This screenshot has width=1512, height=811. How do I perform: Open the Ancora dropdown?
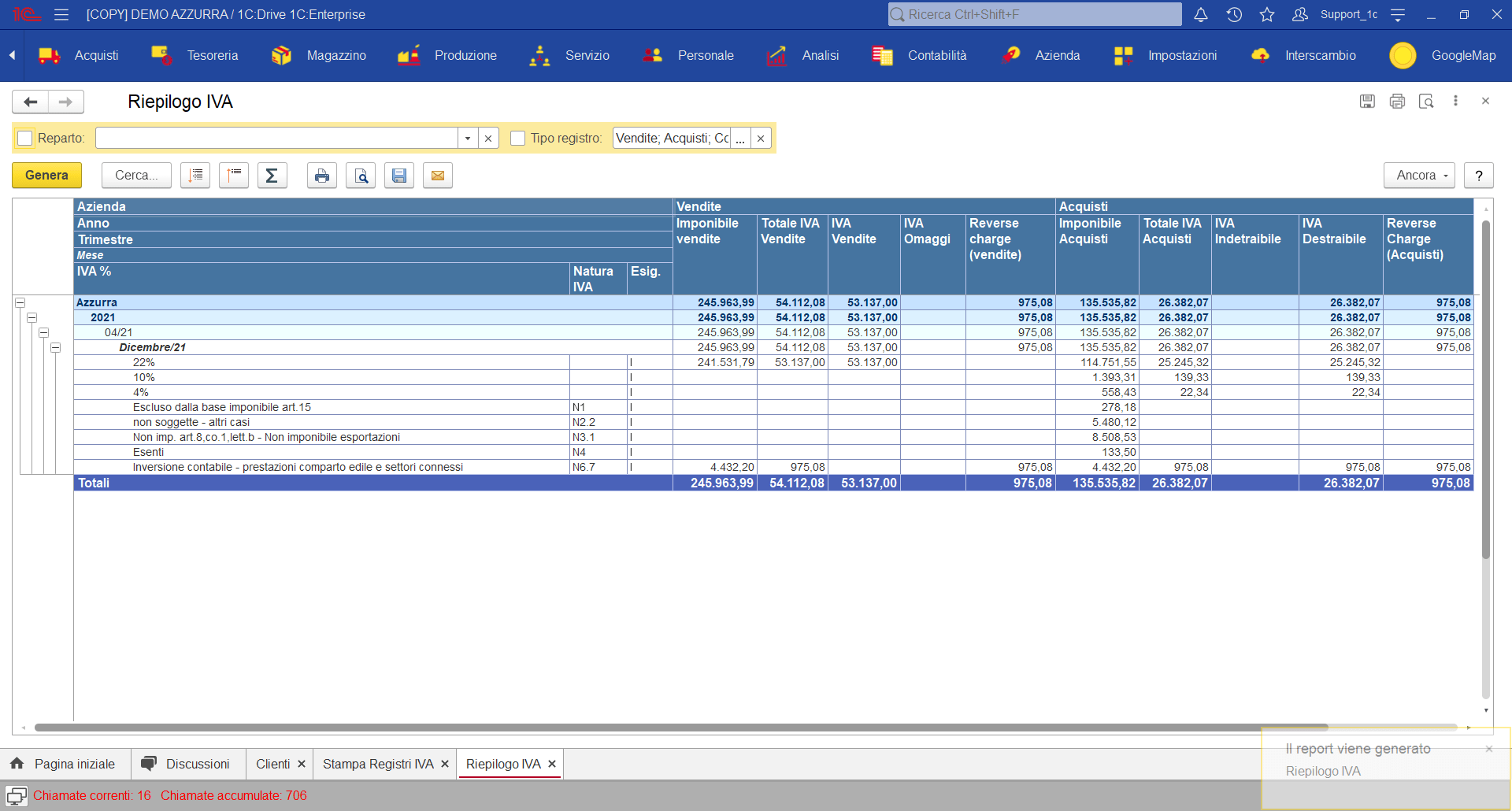(x=1419, y=176)
